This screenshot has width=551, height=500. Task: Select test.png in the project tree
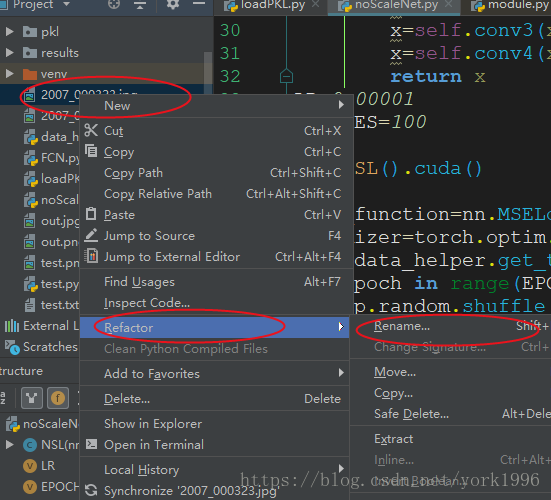[x=51, y=263]
